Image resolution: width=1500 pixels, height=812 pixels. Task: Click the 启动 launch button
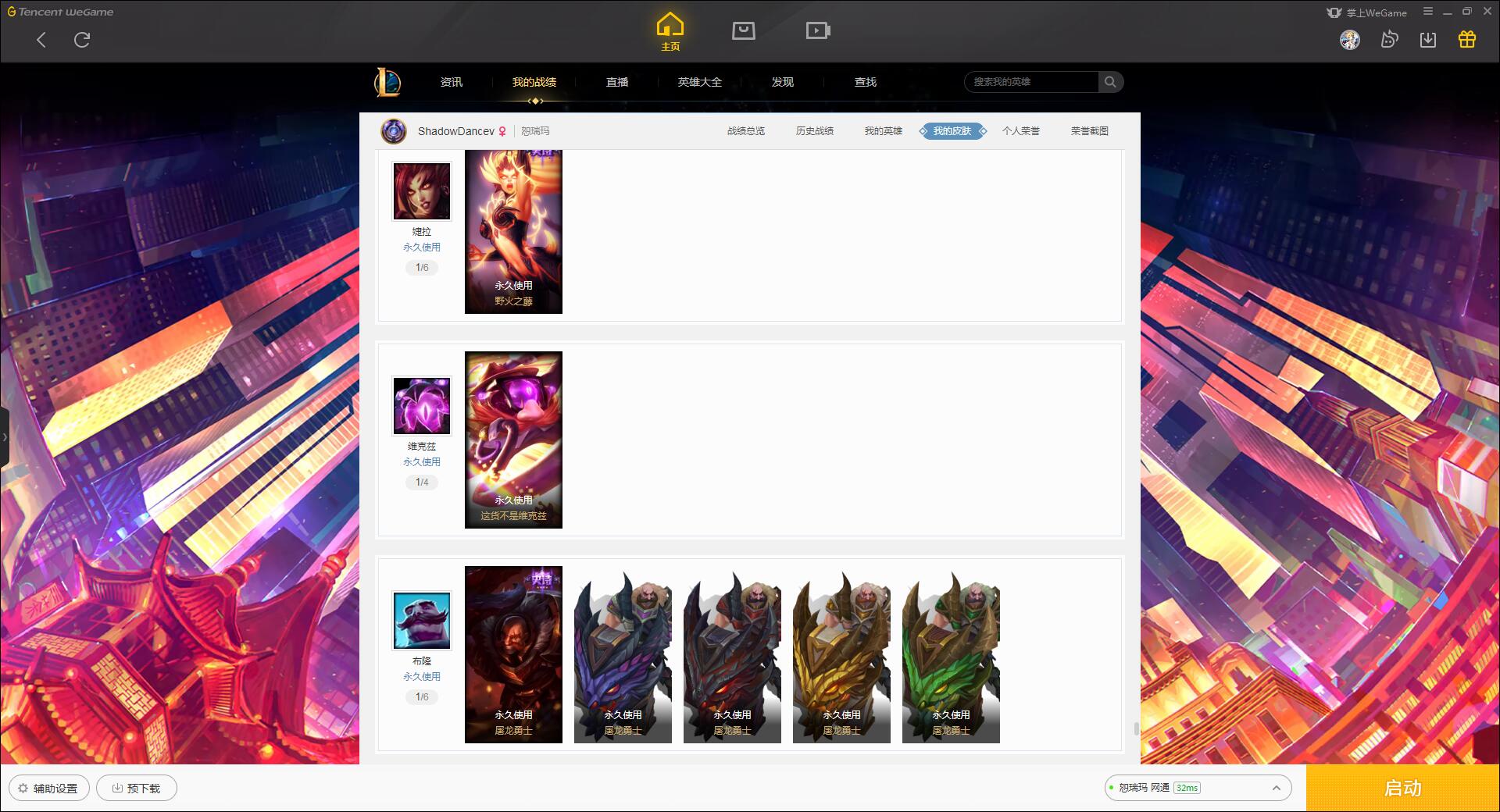click(x=1403, y=788)
